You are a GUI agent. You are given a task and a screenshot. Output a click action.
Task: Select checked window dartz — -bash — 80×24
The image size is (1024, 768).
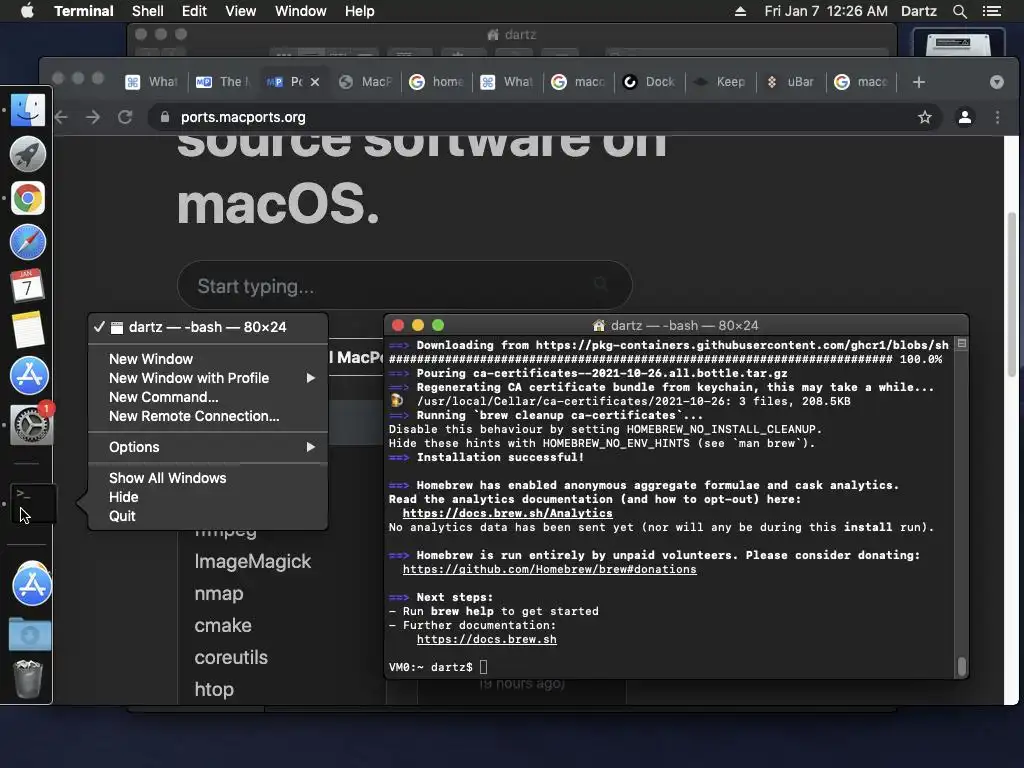click(208, 327)
